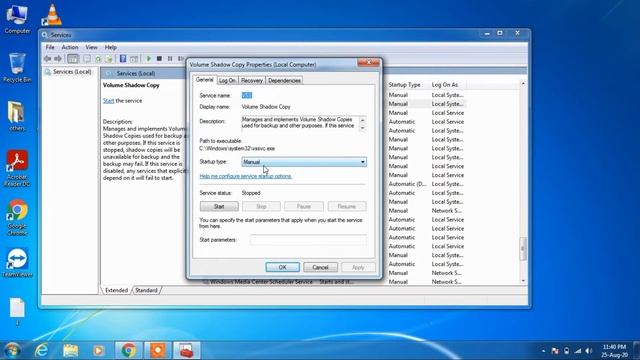
Task: Launch TeamViewer desktop shortcut
Action: [x=17, y=263]
